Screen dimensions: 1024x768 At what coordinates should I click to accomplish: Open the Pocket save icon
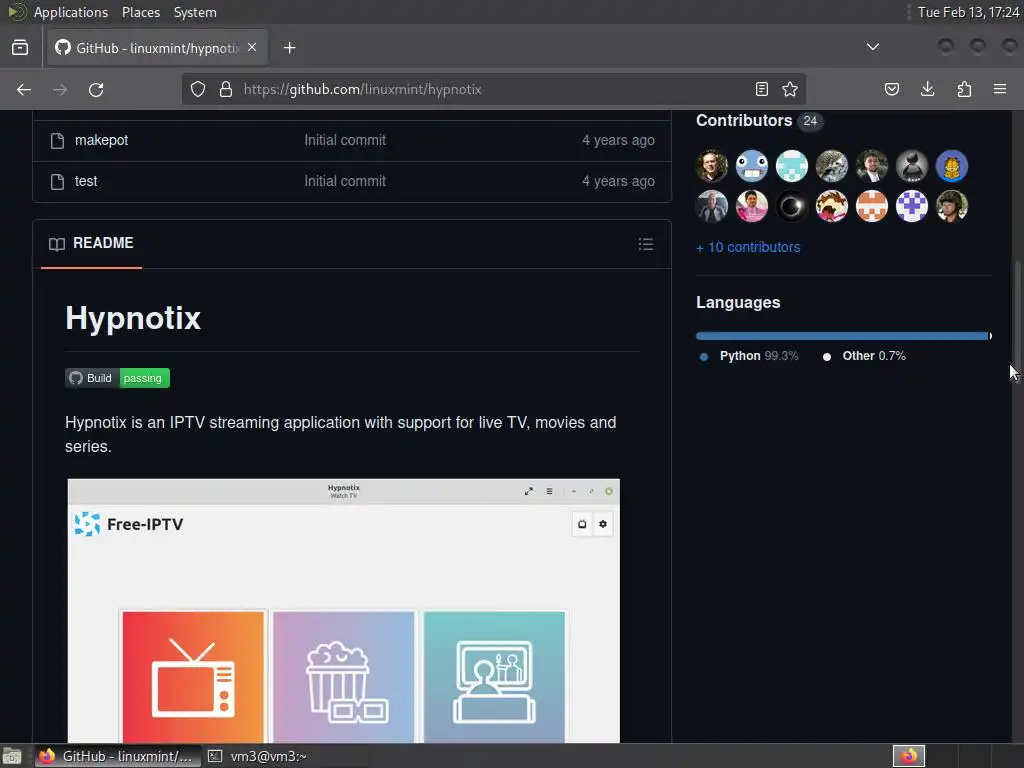(892, 89)
